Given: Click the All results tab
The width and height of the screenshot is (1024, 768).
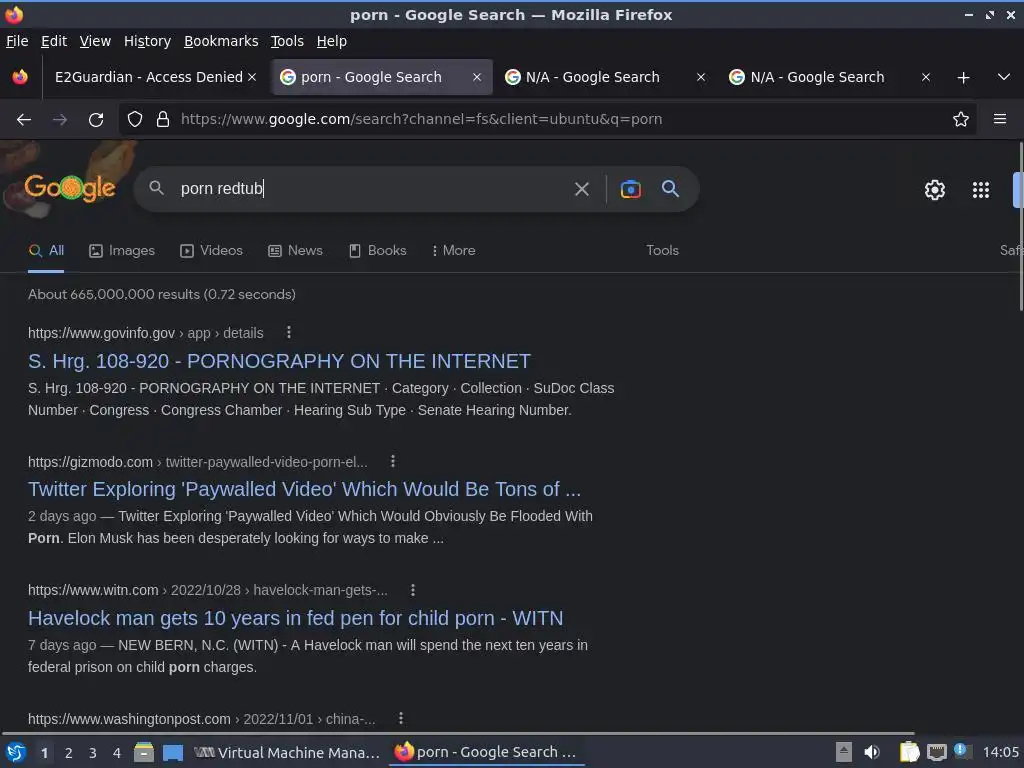Looking at the screenshot, I should click(46, 251).
